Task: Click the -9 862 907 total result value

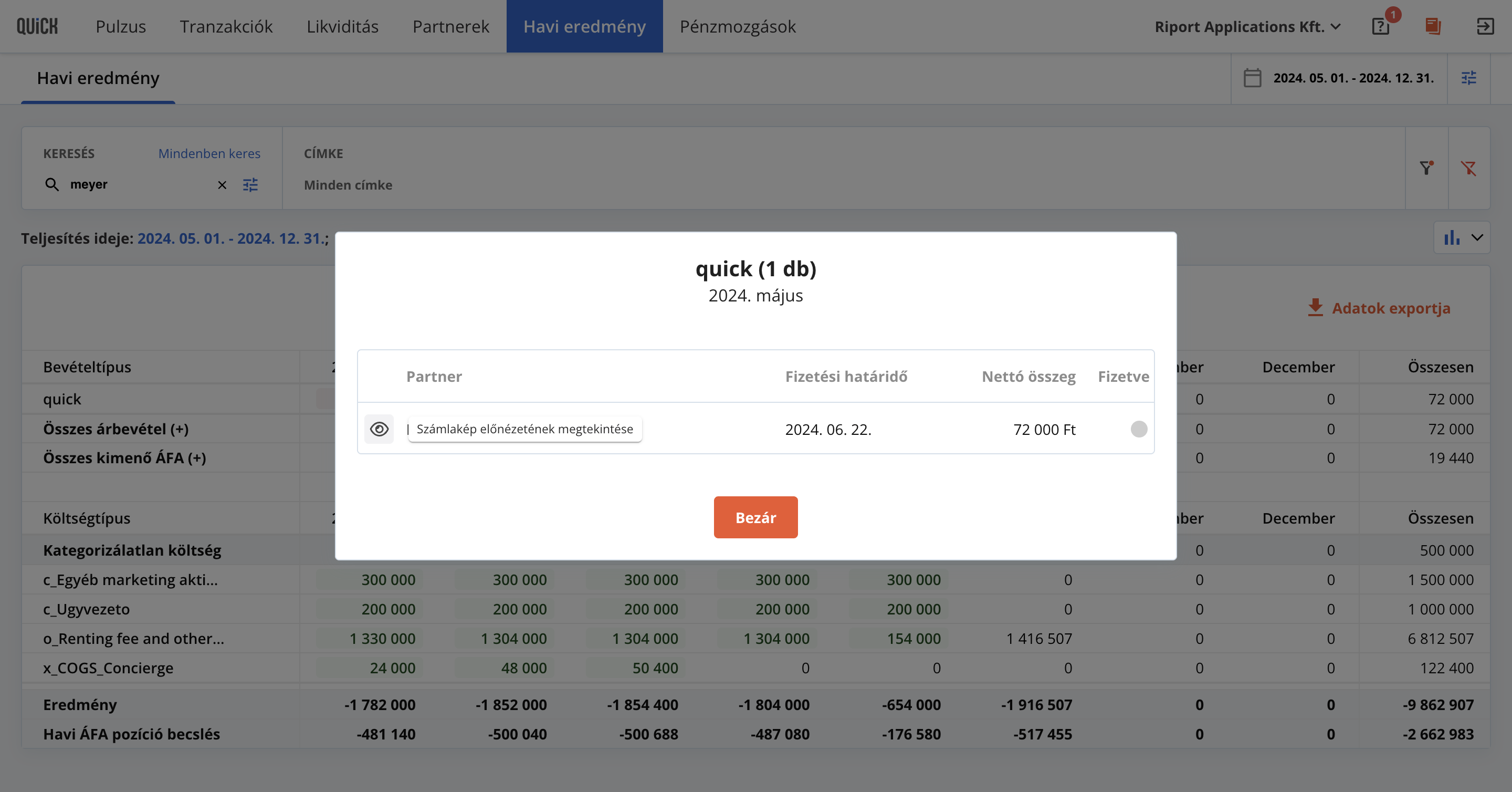Action: coord(1438,704)
